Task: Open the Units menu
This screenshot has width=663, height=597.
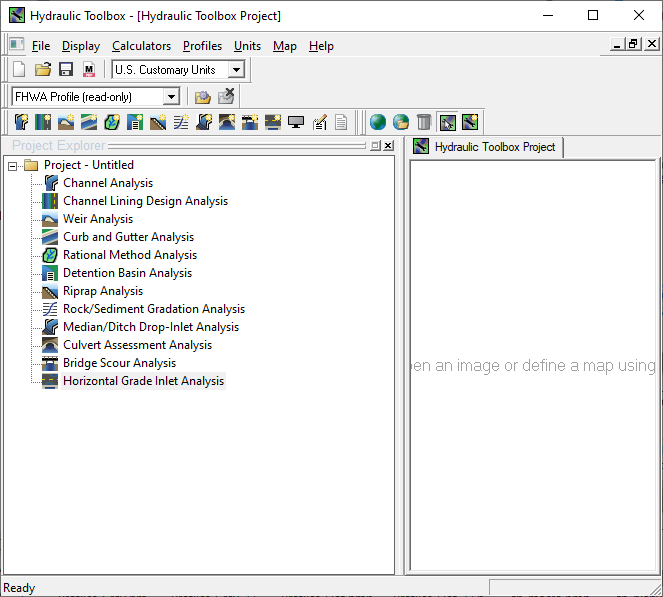Action: [x=247, y=46]
